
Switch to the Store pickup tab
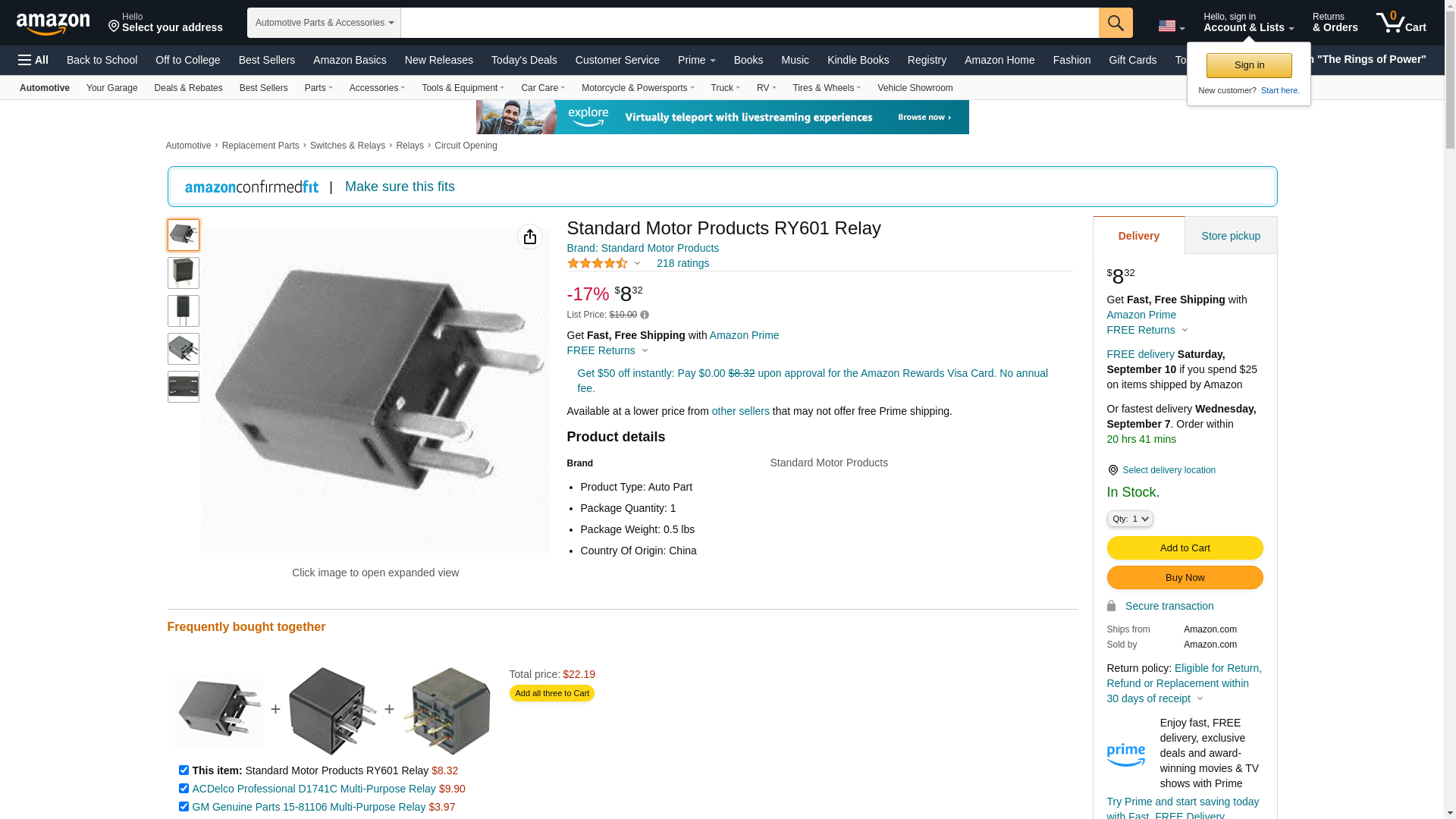click(x=1231, y=236)
